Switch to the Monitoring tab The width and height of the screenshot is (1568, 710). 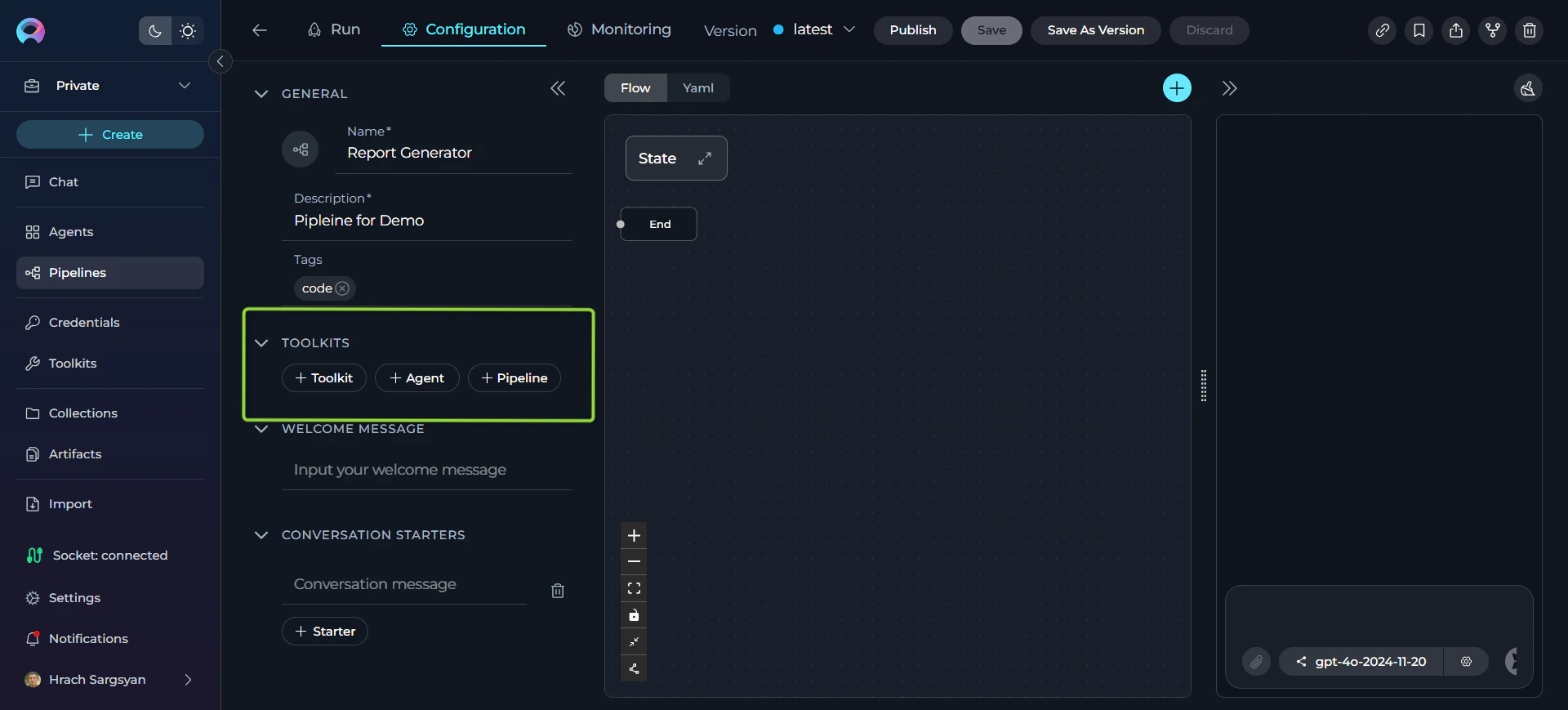[619, 29]
